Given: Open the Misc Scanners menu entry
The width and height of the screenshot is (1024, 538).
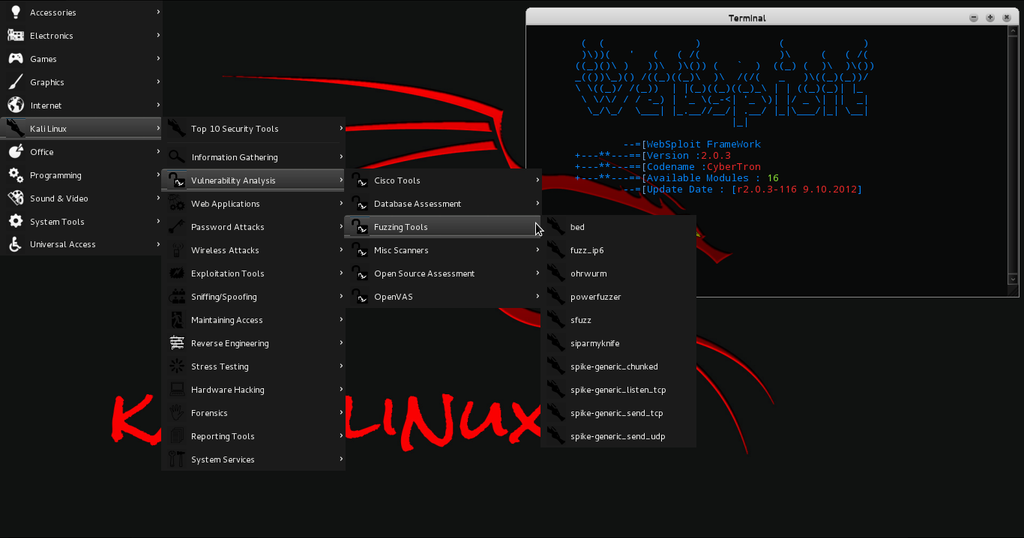Looking at the screenshot, I should [x=443, y=250].
